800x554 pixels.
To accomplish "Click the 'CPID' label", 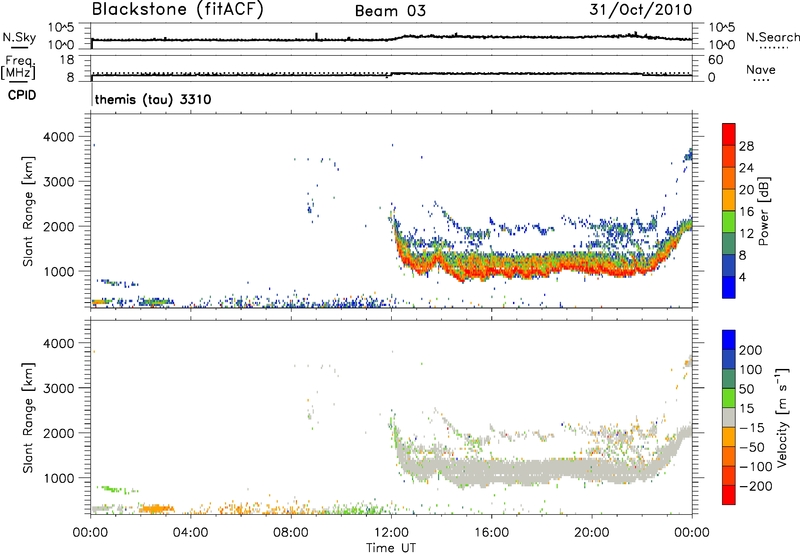I will click(x=22, y=95).
